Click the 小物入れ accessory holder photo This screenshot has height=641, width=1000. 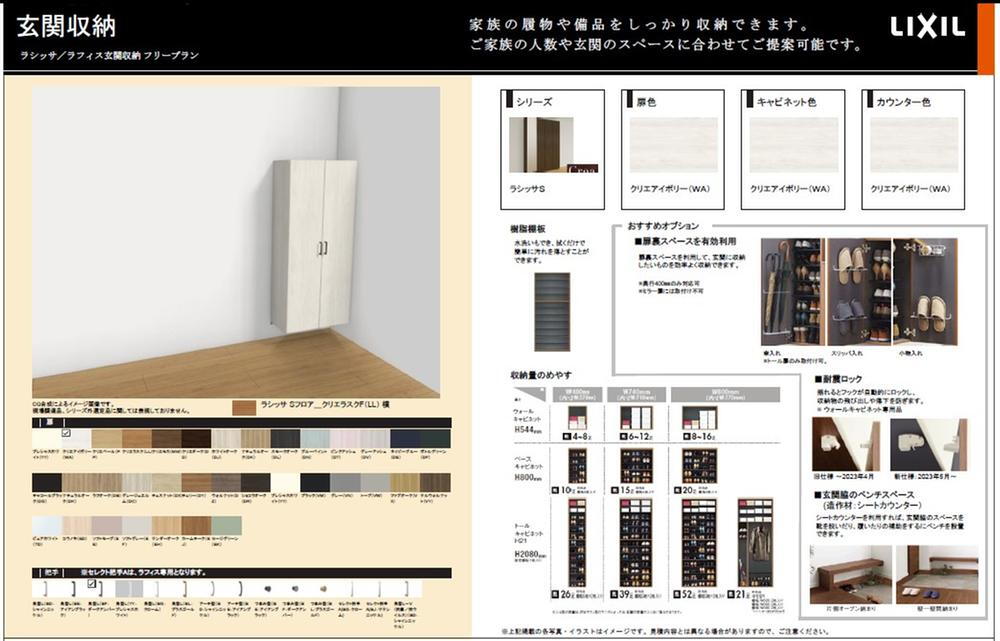pyautogui.click(x=925, y=292)
